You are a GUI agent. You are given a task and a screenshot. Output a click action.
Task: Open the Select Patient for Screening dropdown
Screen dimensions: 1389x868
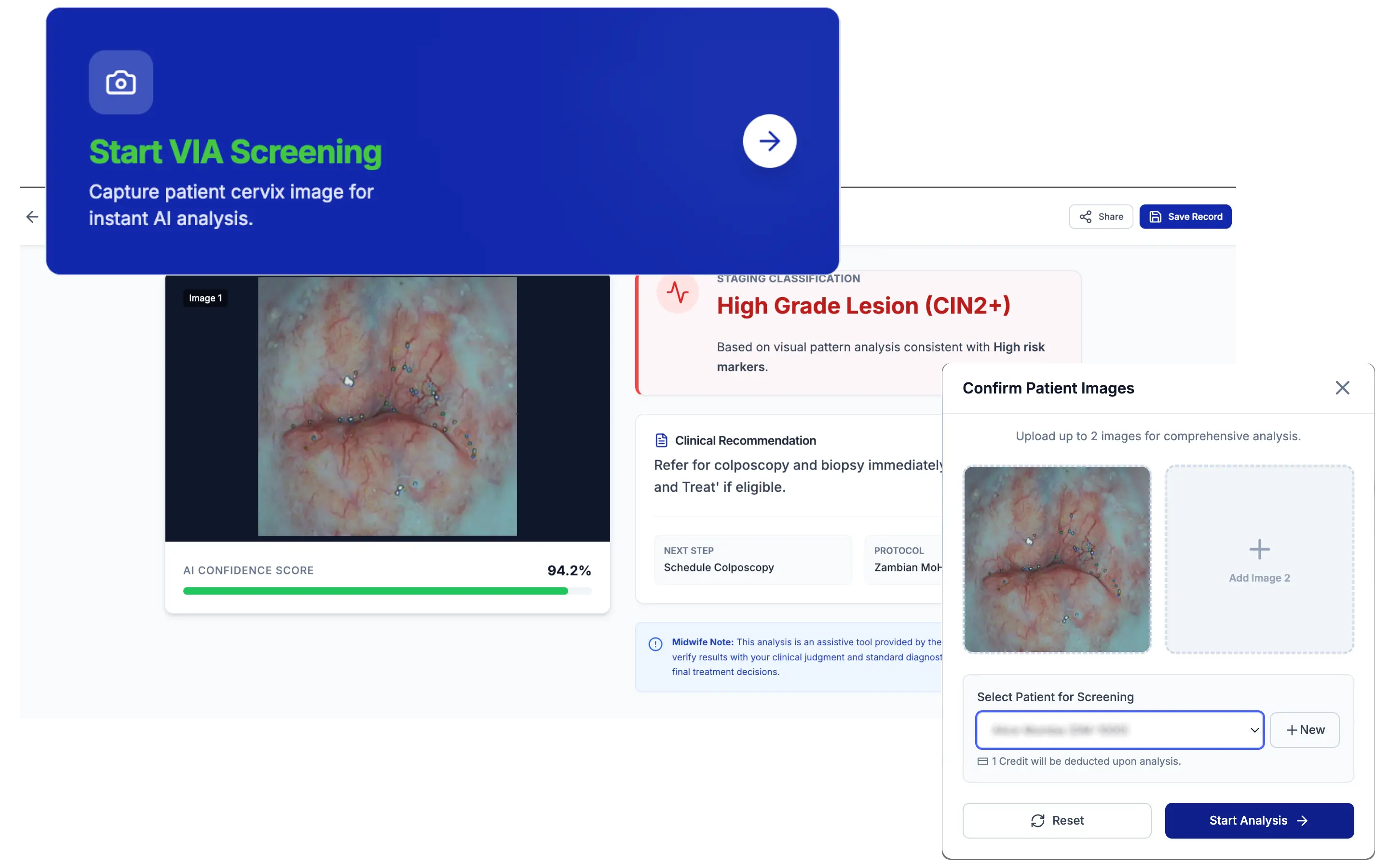tap(1119, 730)
